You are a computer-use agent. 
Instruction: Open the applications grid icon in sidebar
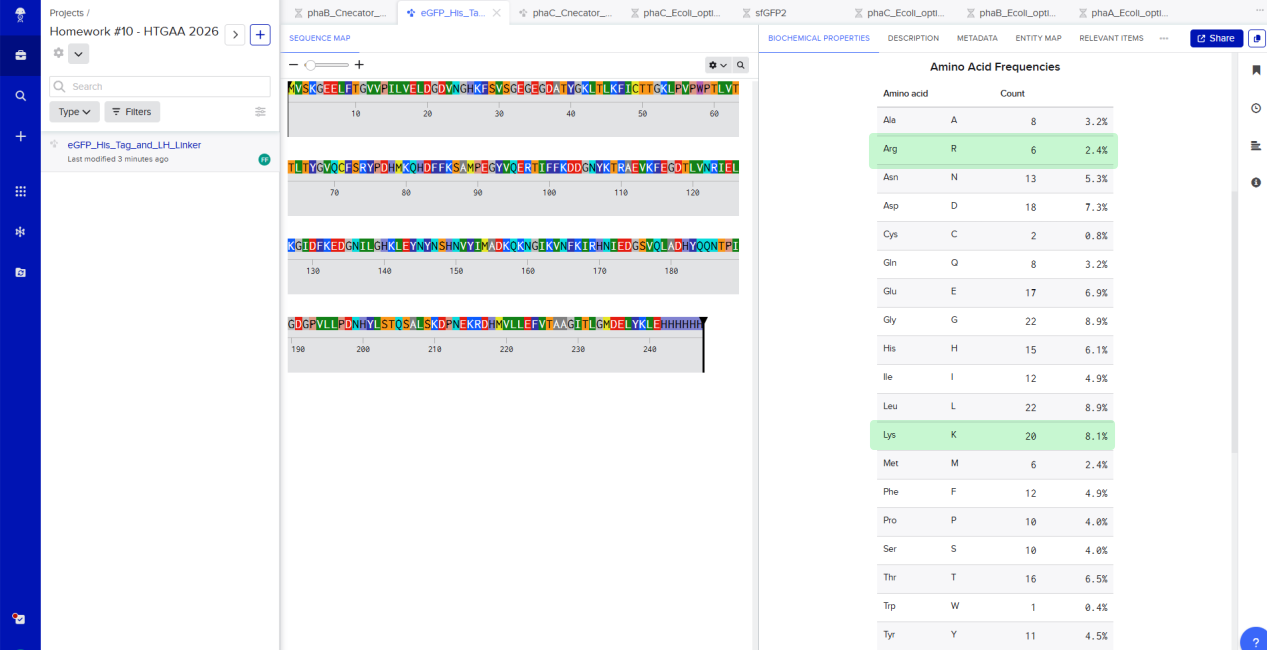click(20, 191)
